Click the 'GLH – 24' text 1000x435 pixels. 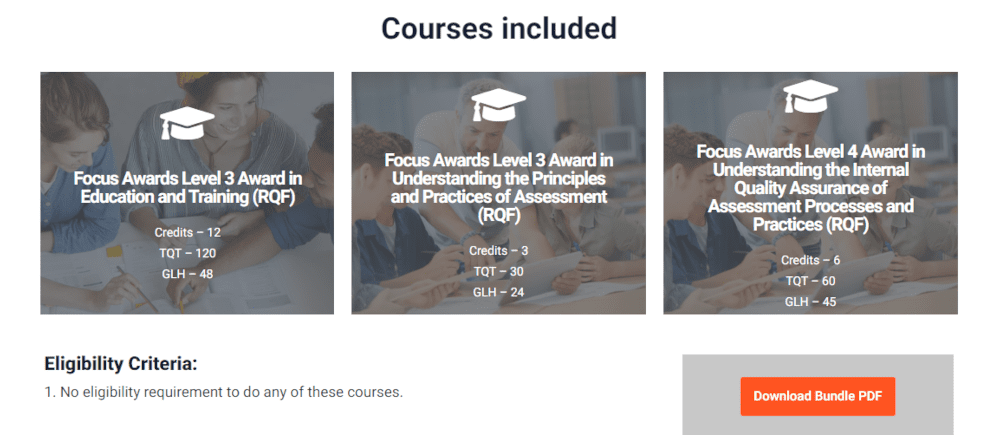click(499, 293)
